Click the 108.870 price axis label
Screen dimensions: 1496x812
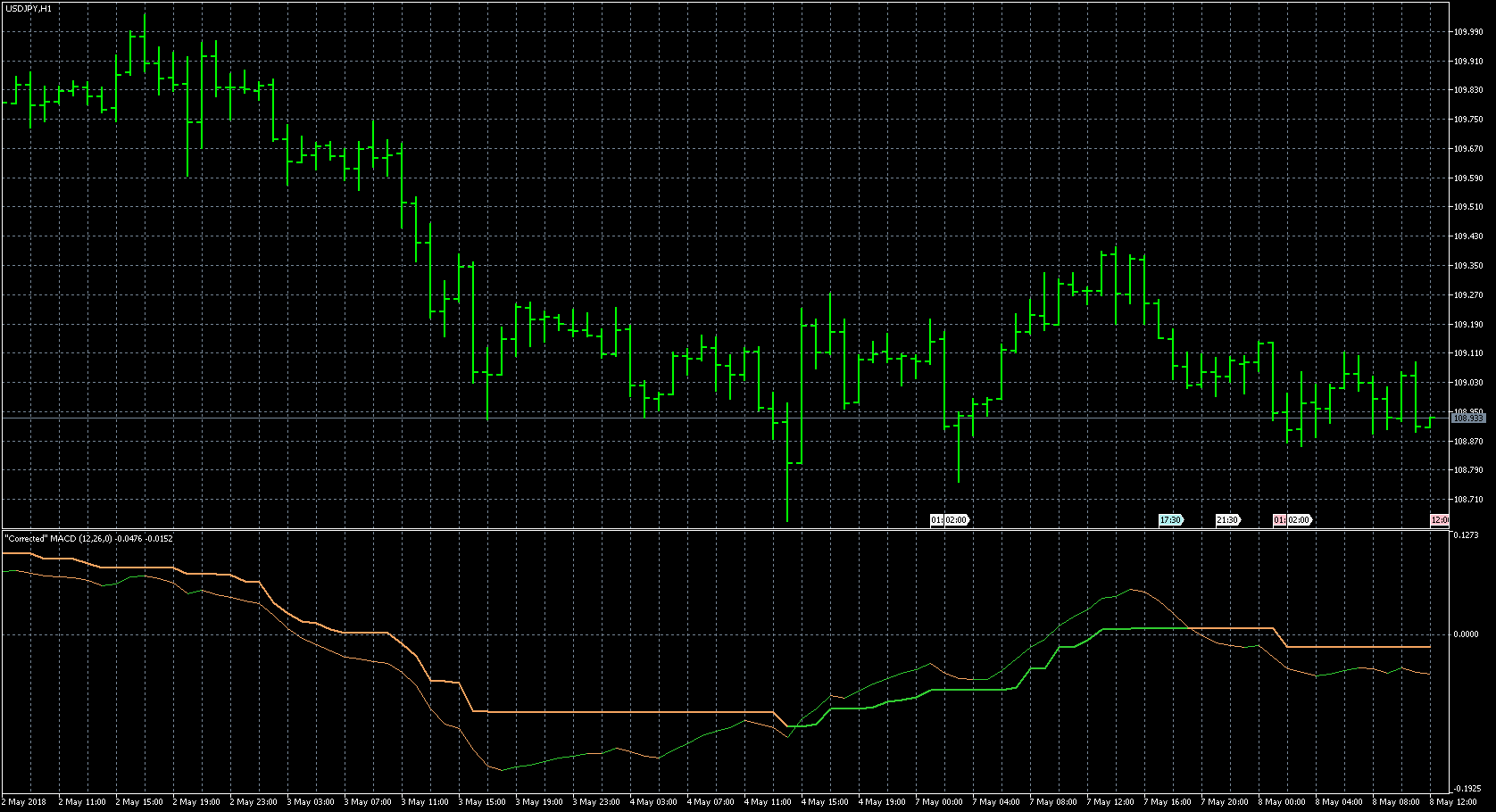[x=1468, y=442]
